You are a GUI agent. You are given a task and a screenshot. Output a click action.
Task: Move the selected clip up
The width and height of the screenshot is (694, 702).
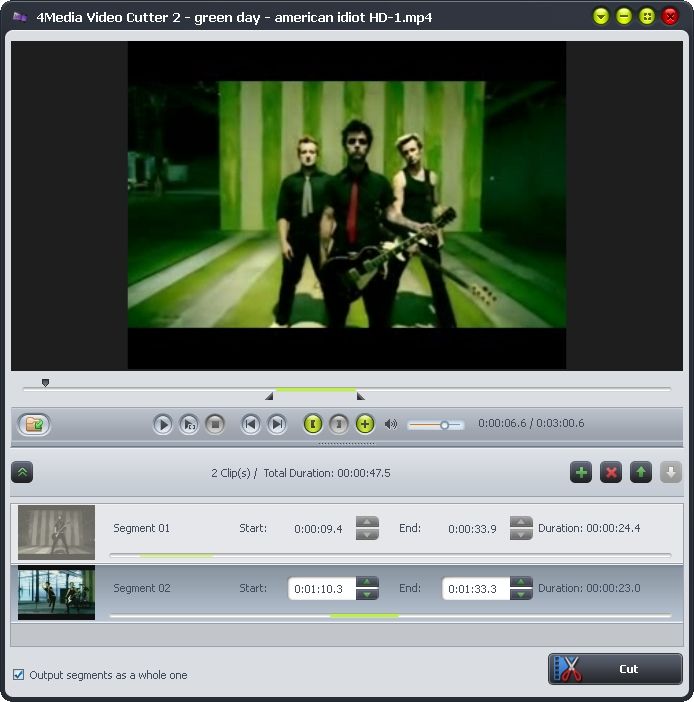tap(641, 472)
